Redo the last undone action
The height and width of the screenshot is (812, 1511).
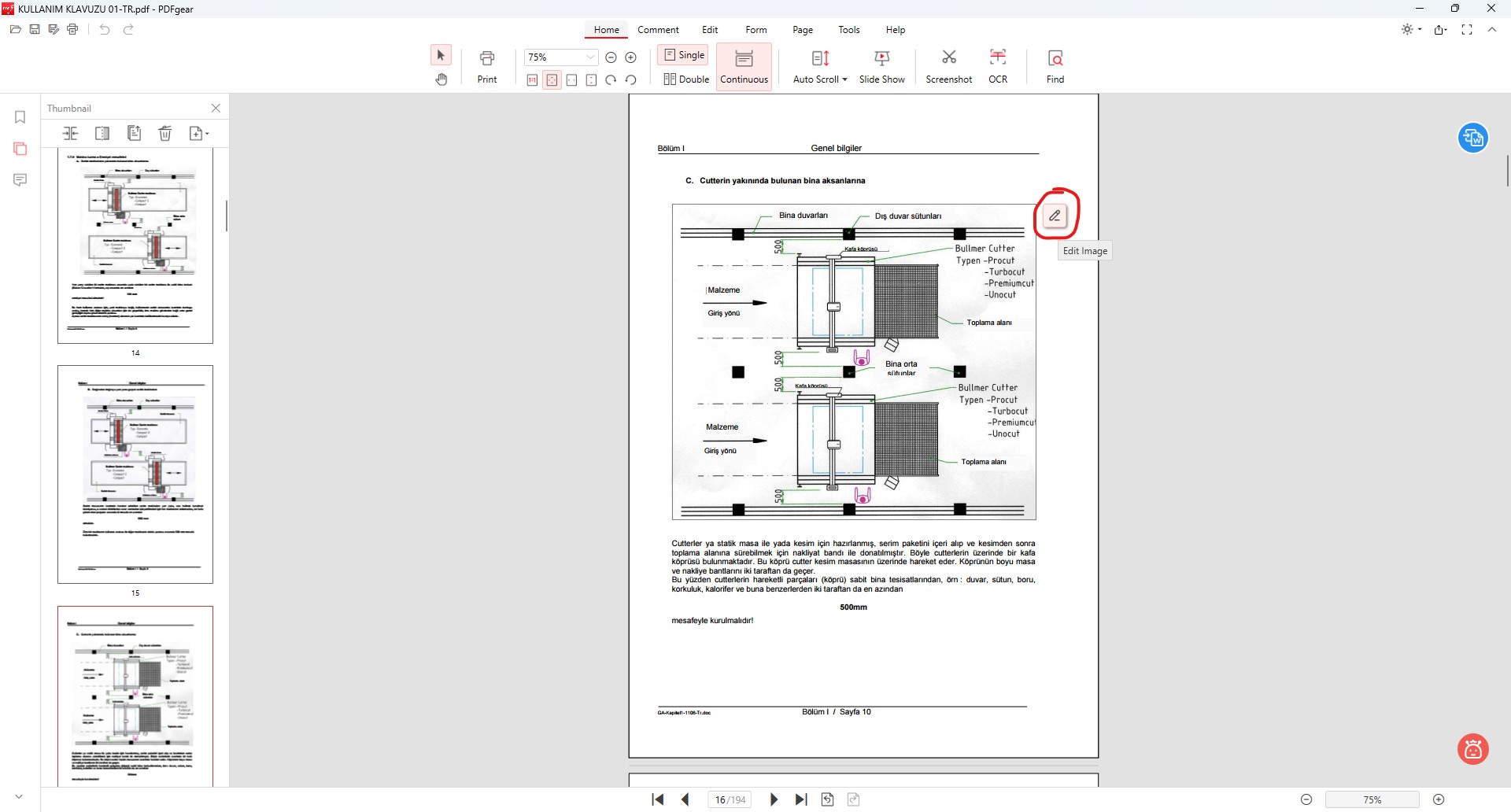pos(128,29)
